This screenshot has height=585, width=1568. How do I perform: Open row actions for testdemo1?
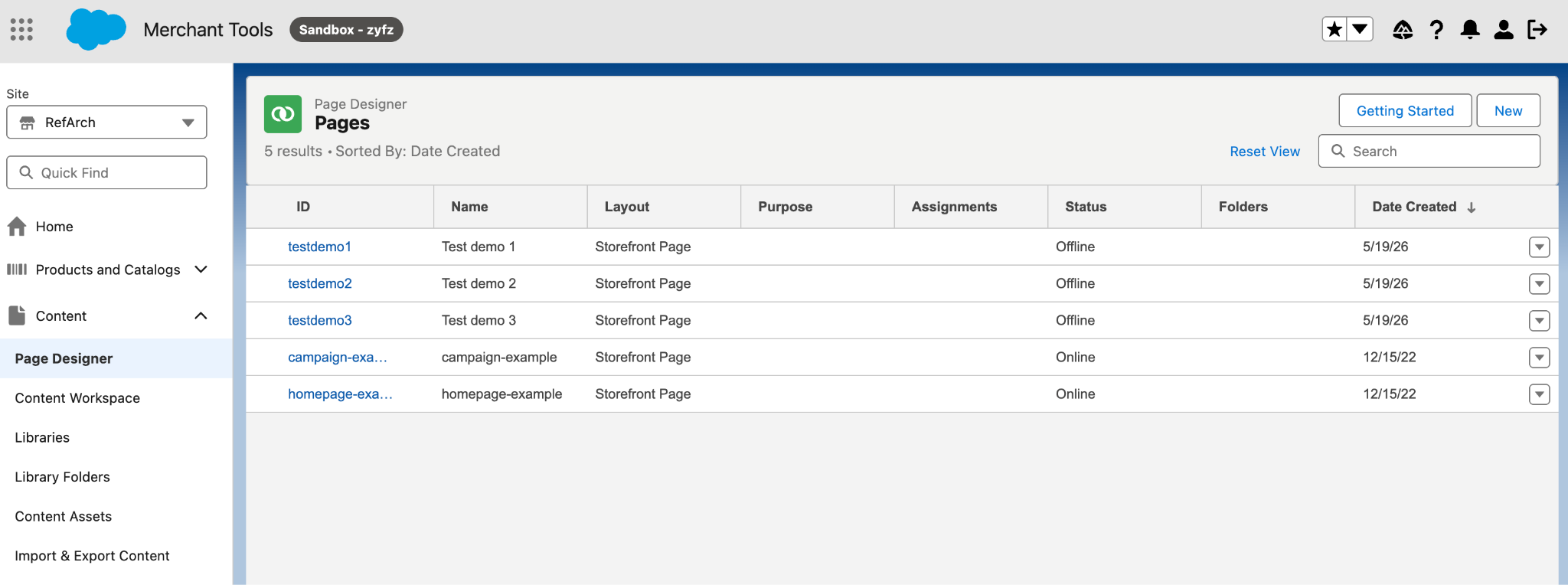(x=1540, y=247)
